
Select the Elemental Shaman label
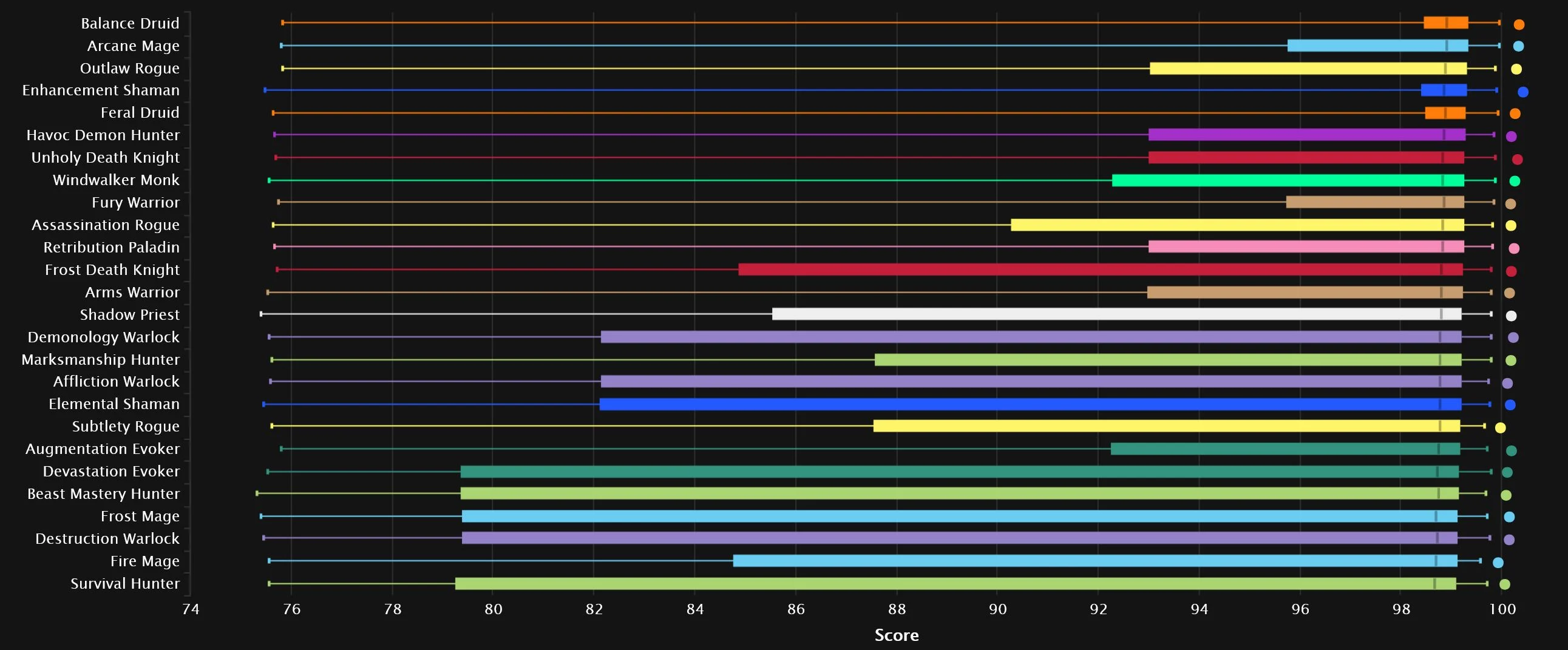tap(115, 404)
